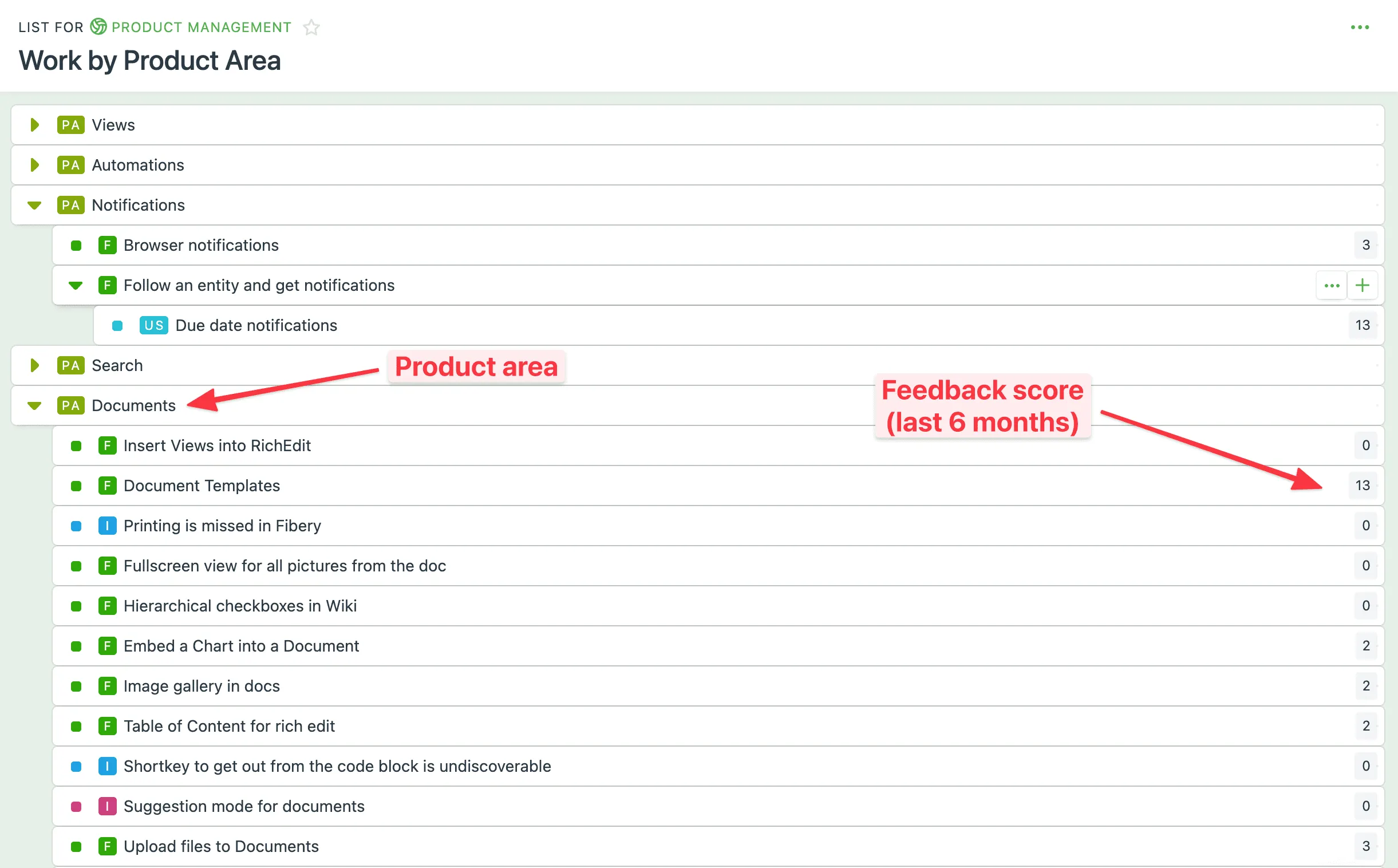Expand the Views product area
This screenshot has width=1398, height=868.
[34, 125]
